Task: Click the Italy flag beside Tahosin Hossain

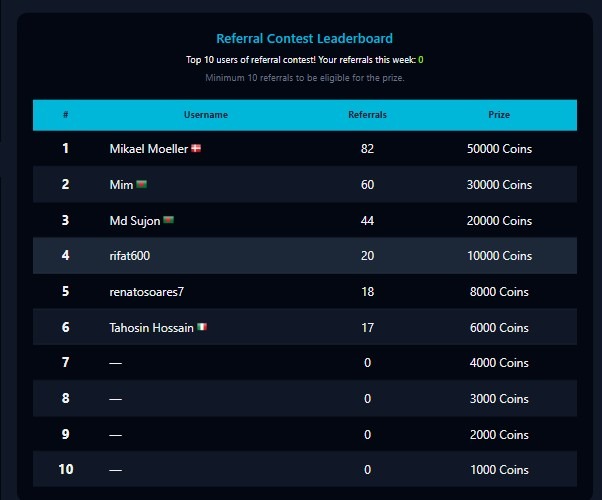Action: 202,327
